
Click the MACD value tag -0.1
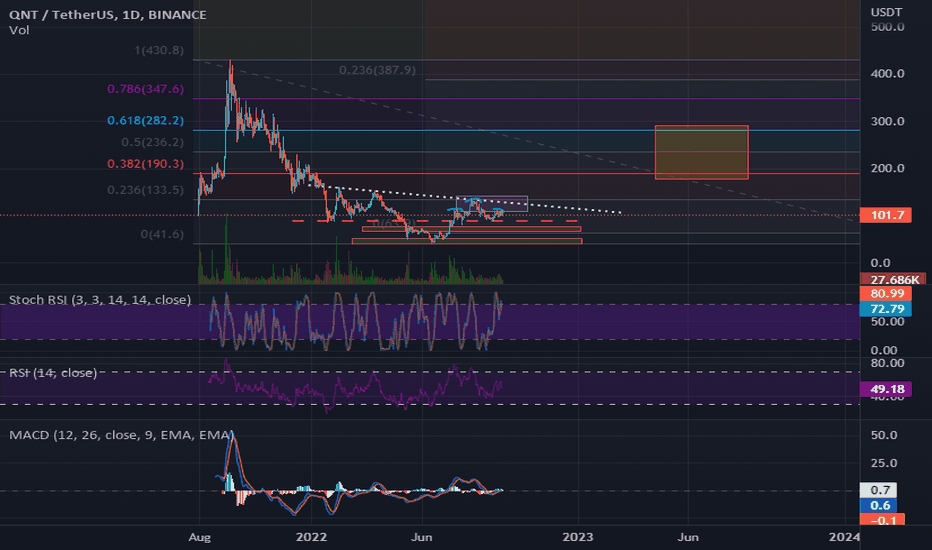click(882, 520)
